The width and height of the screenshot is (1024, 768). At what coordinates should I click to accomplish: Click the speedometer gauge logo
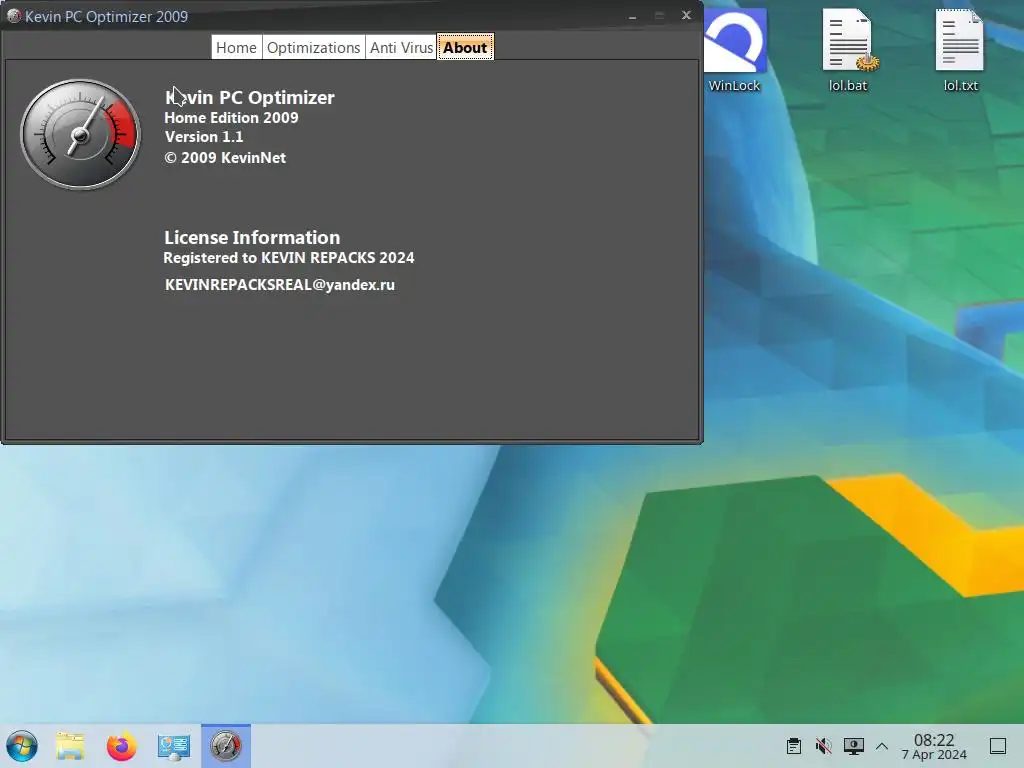click(x=80, y=135)
